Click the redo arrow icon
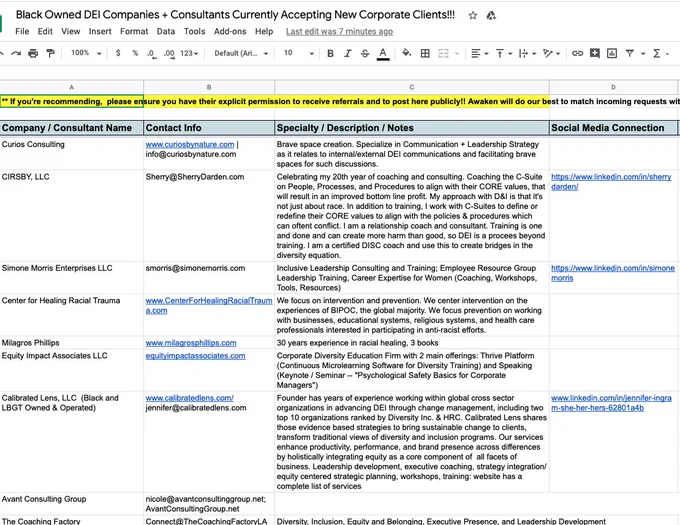The image size is (680, 525). coord(16,53)
